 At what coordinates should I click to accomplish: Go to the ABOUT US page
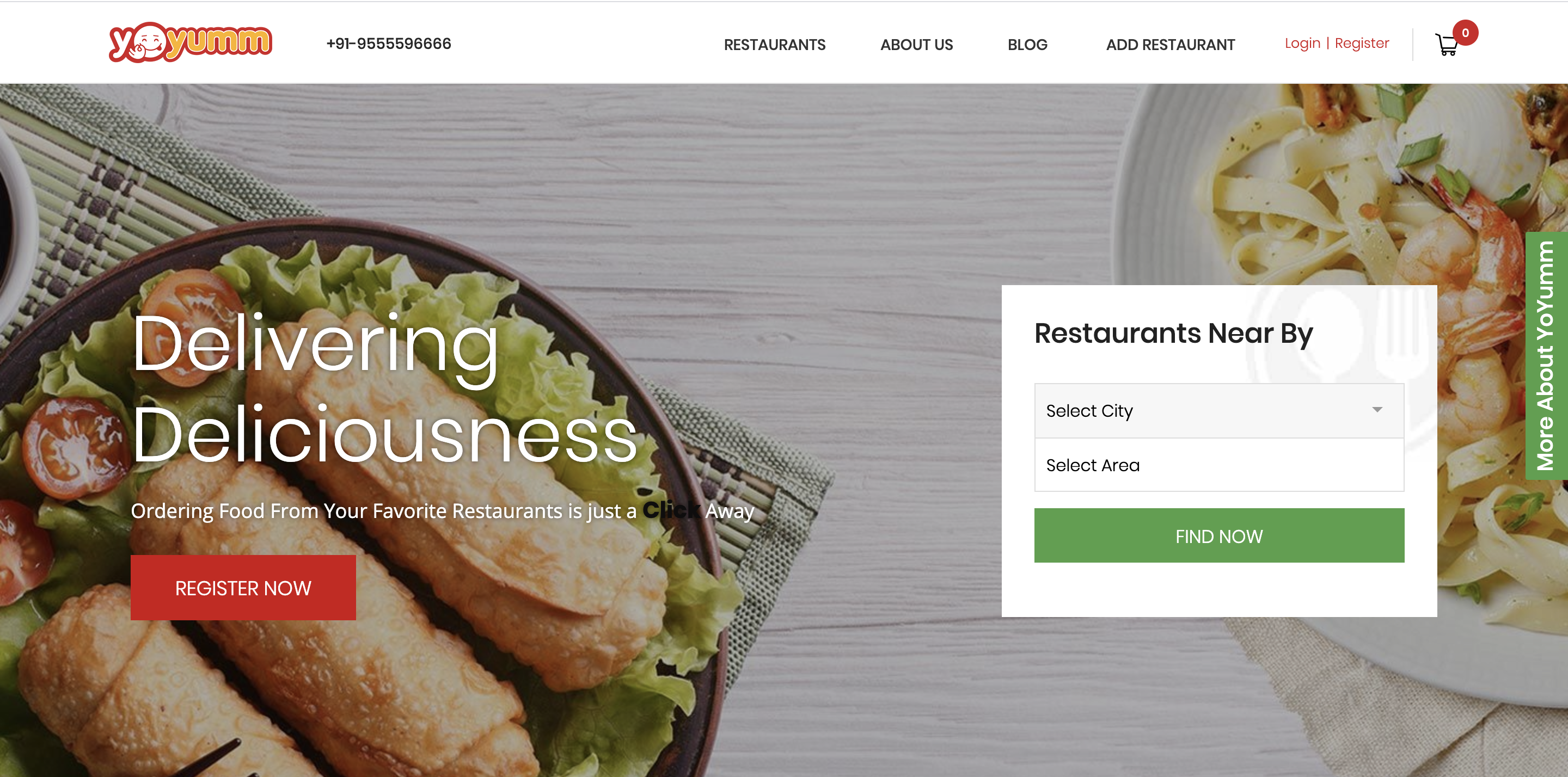(916, 45)
